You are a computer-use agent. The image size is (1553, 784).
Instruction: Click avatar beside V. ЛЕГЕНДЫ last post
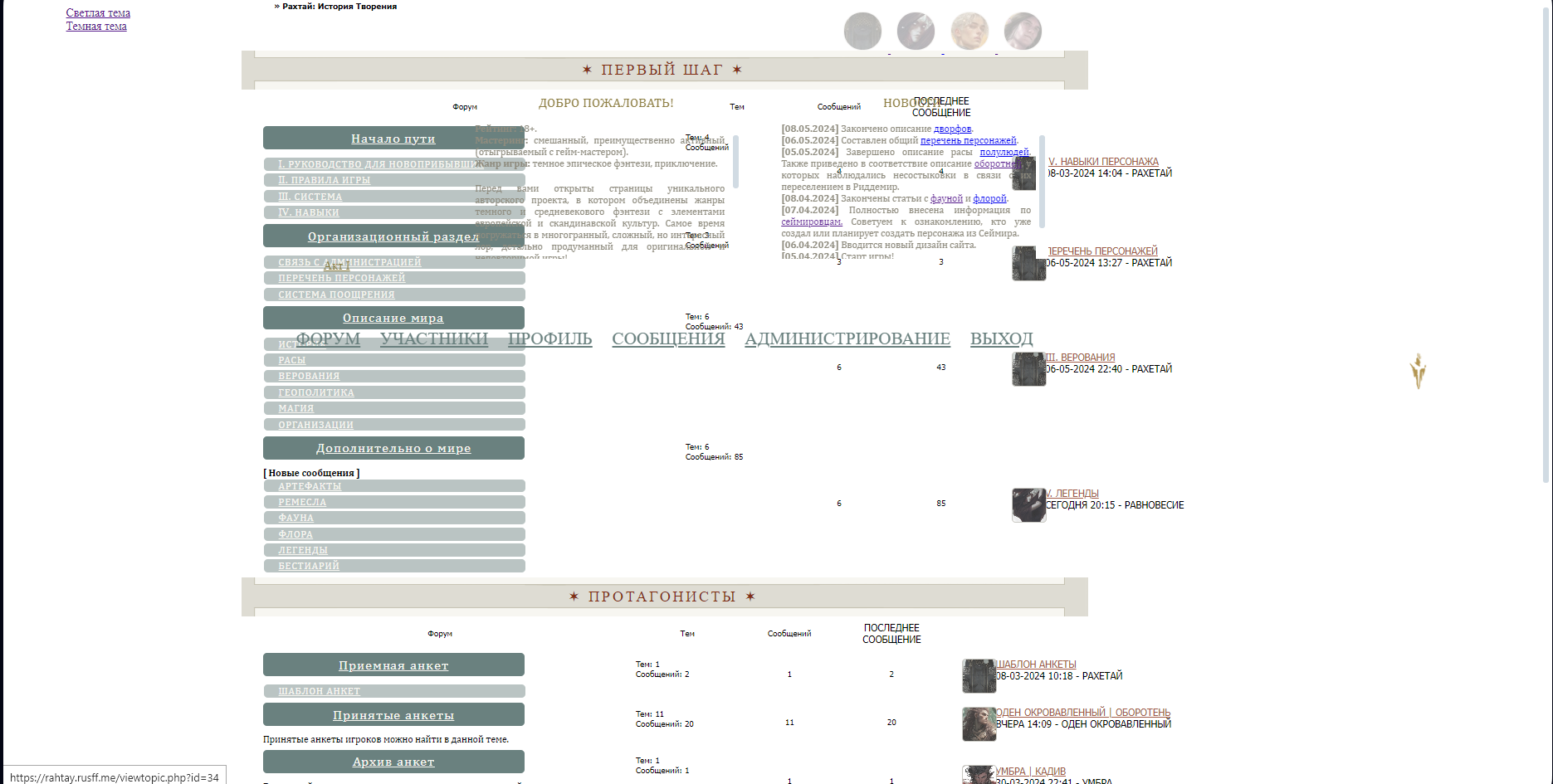[x=1028, y=505]
